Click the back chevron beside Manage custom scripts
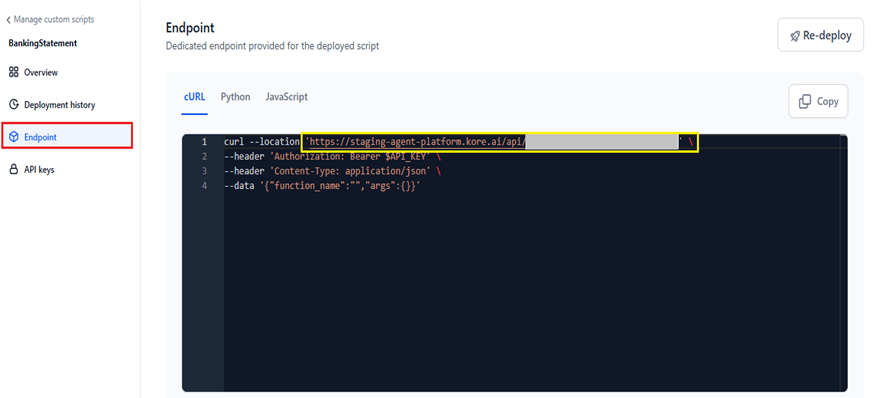This screenshot has width=883, height=398. (x=8, y=20)
